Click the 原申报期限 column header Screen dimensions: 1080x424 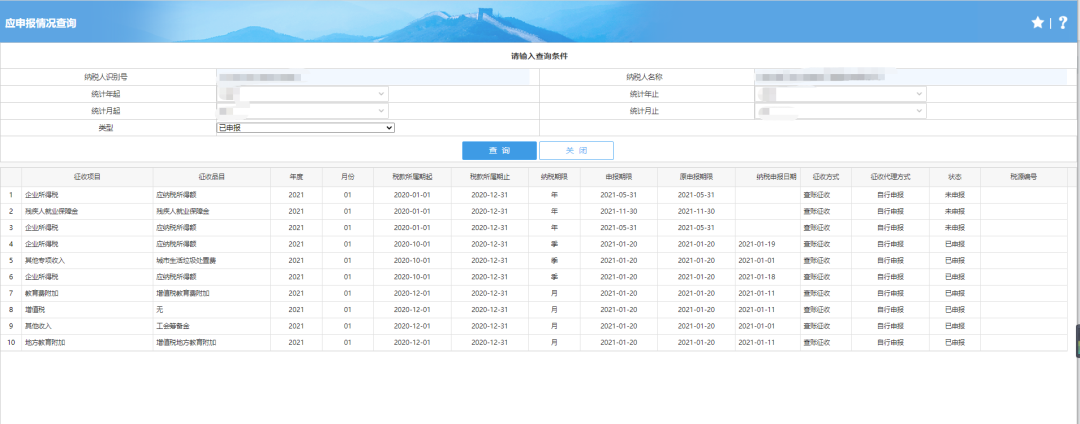pyautogui.click(x=696, y=177)
